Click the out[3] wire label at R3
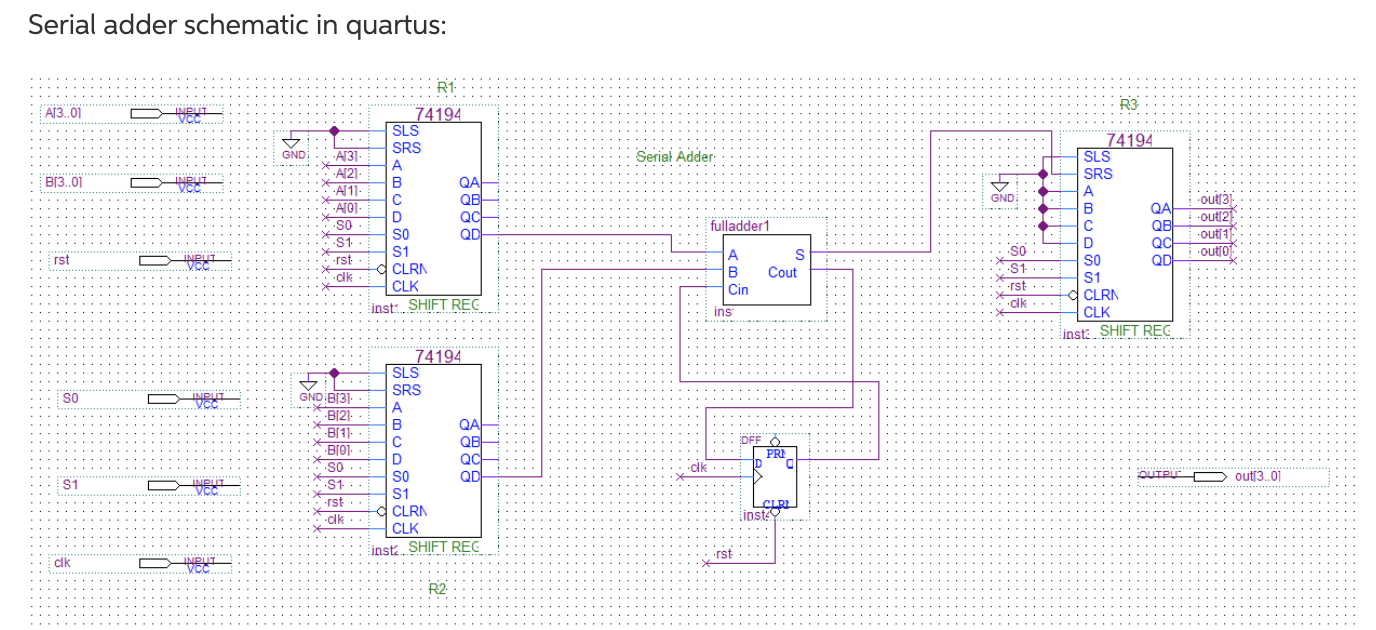Image resolution: width=1376 pixels, height=630 pixels. click(1215, 201)
